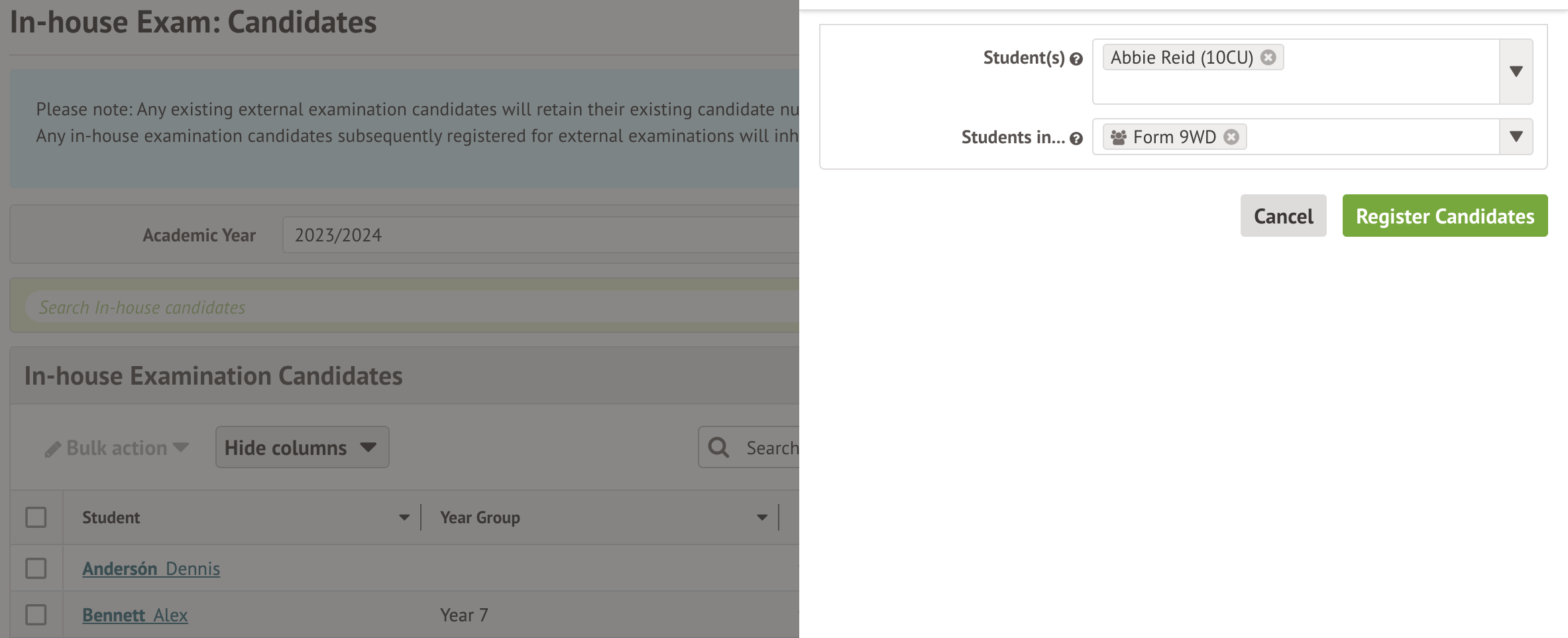Open the Student column header menu
Viewport: 1568px width, 638px height.
[404, 517]
